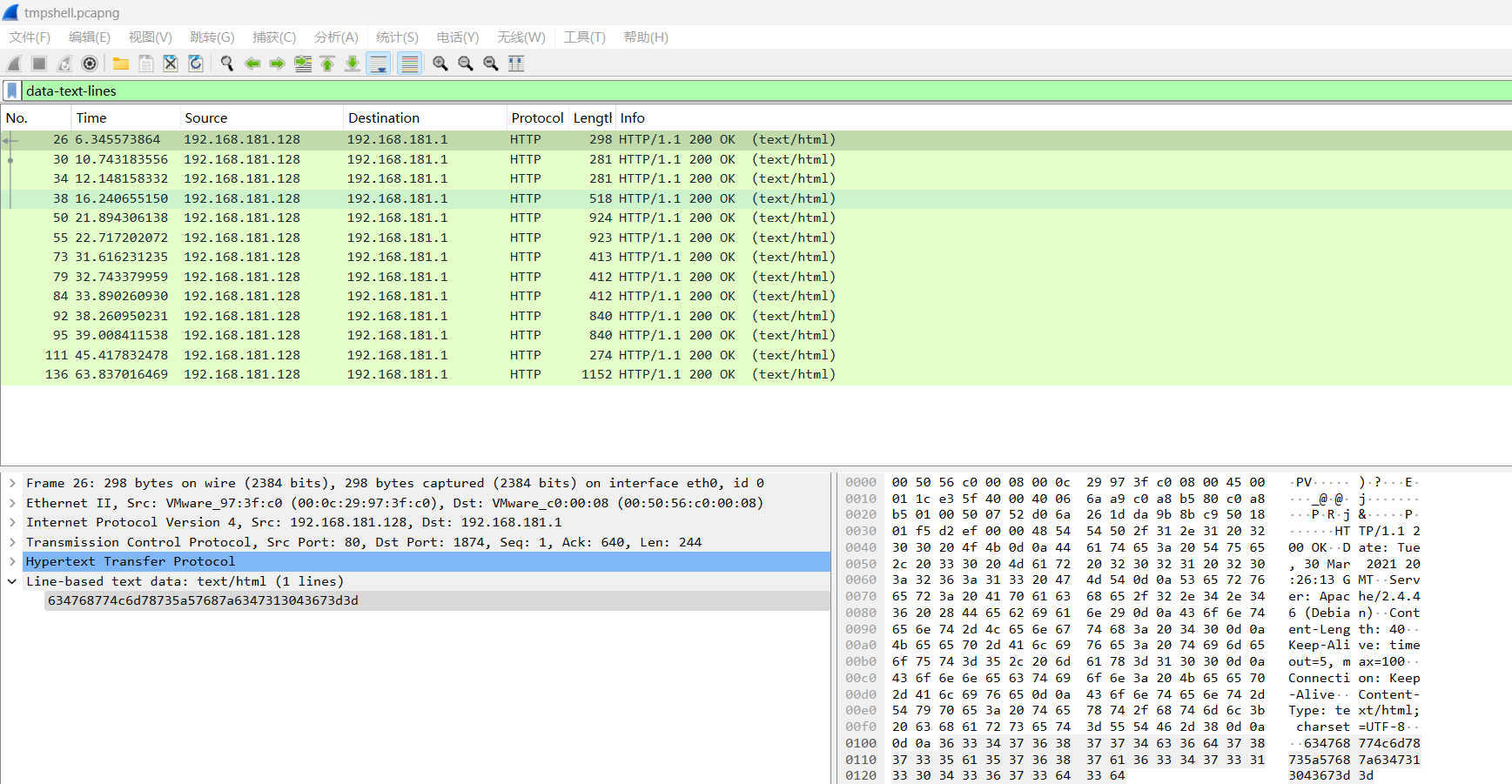
Task: Collapse Line-based text data node
Action: (x=12, y=581)
